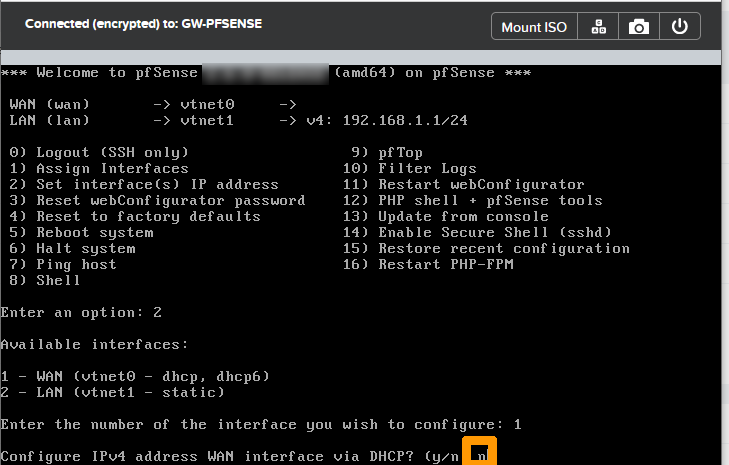Viewport: 729px width, 465px height.
Task: Click the LAN address 192.168.1.1/24
Action: pyautogui.click(x=405, y=120)
